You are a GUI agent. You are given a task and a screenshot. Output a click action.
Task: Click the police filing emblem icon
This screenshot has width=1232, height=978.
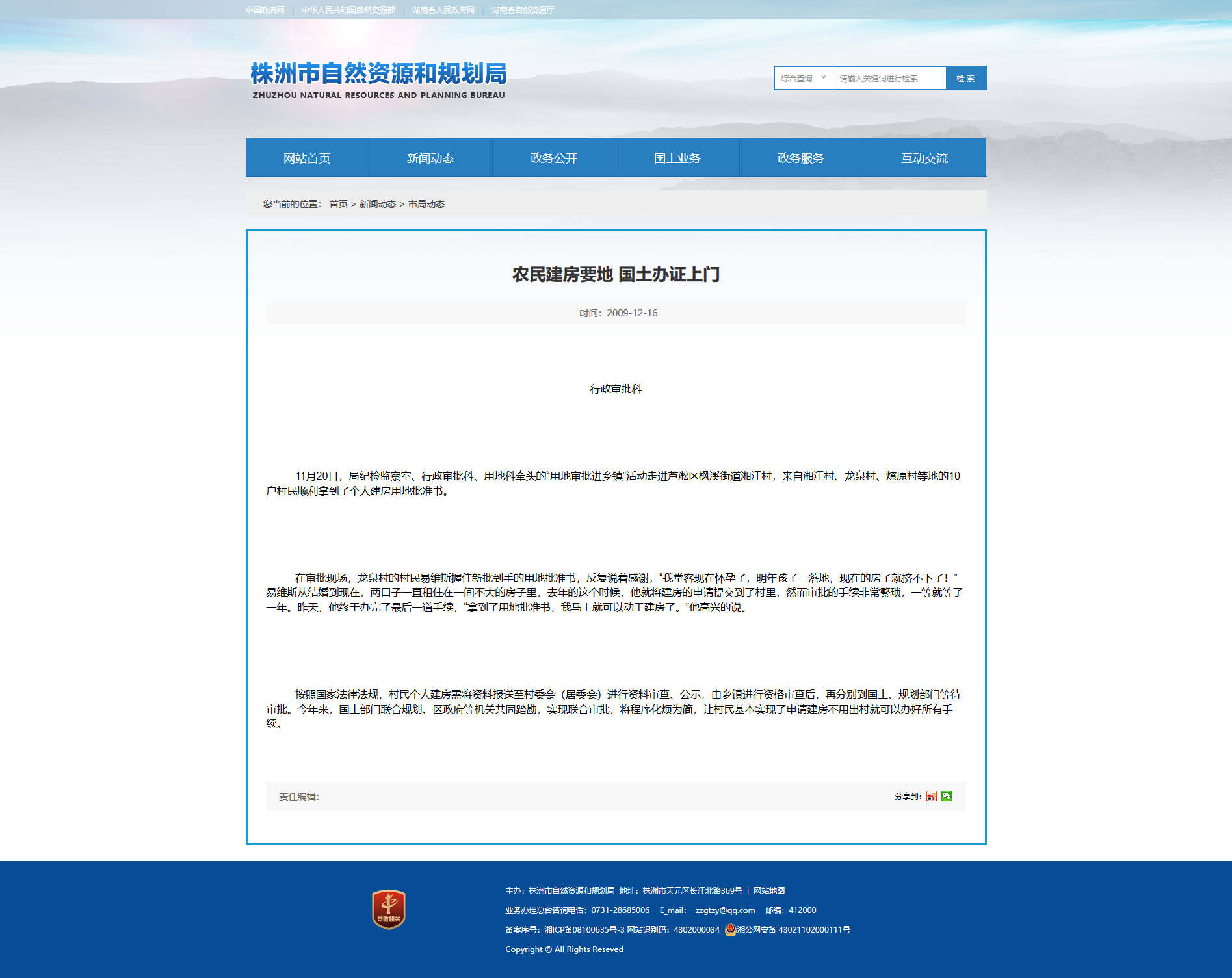[730, 930]
